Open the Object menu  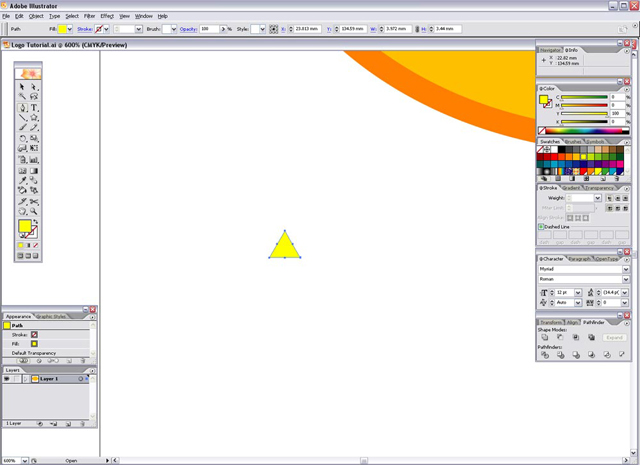coord(36,16)
